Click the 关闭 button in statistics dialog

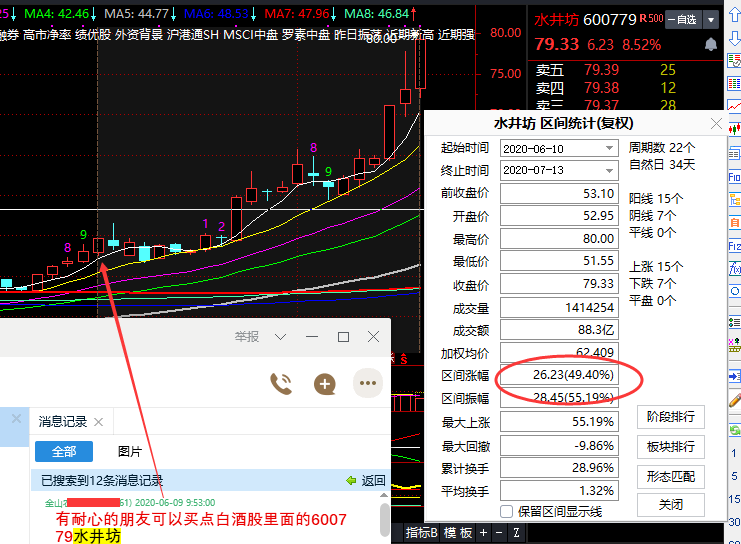(671, 505)
